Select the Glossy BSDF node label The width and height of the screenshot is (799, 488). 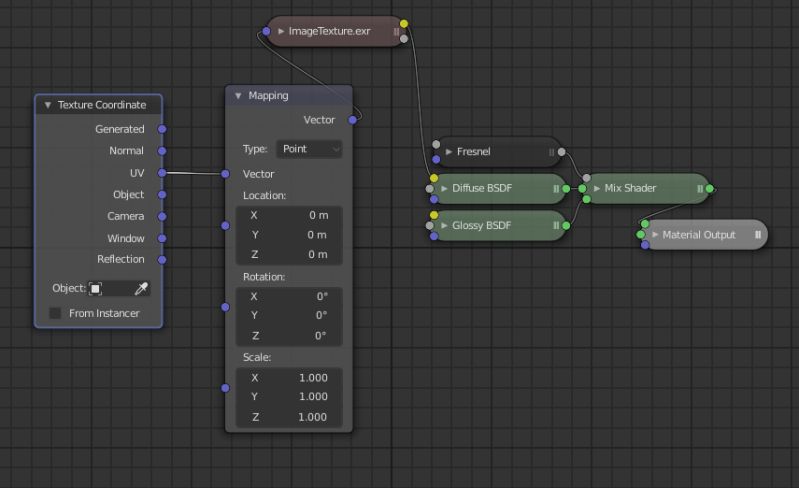(481, 225)
